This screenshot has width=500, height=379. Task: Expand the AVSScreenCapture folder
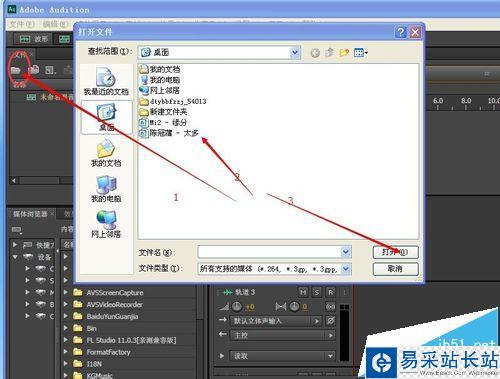click(66, 292)
